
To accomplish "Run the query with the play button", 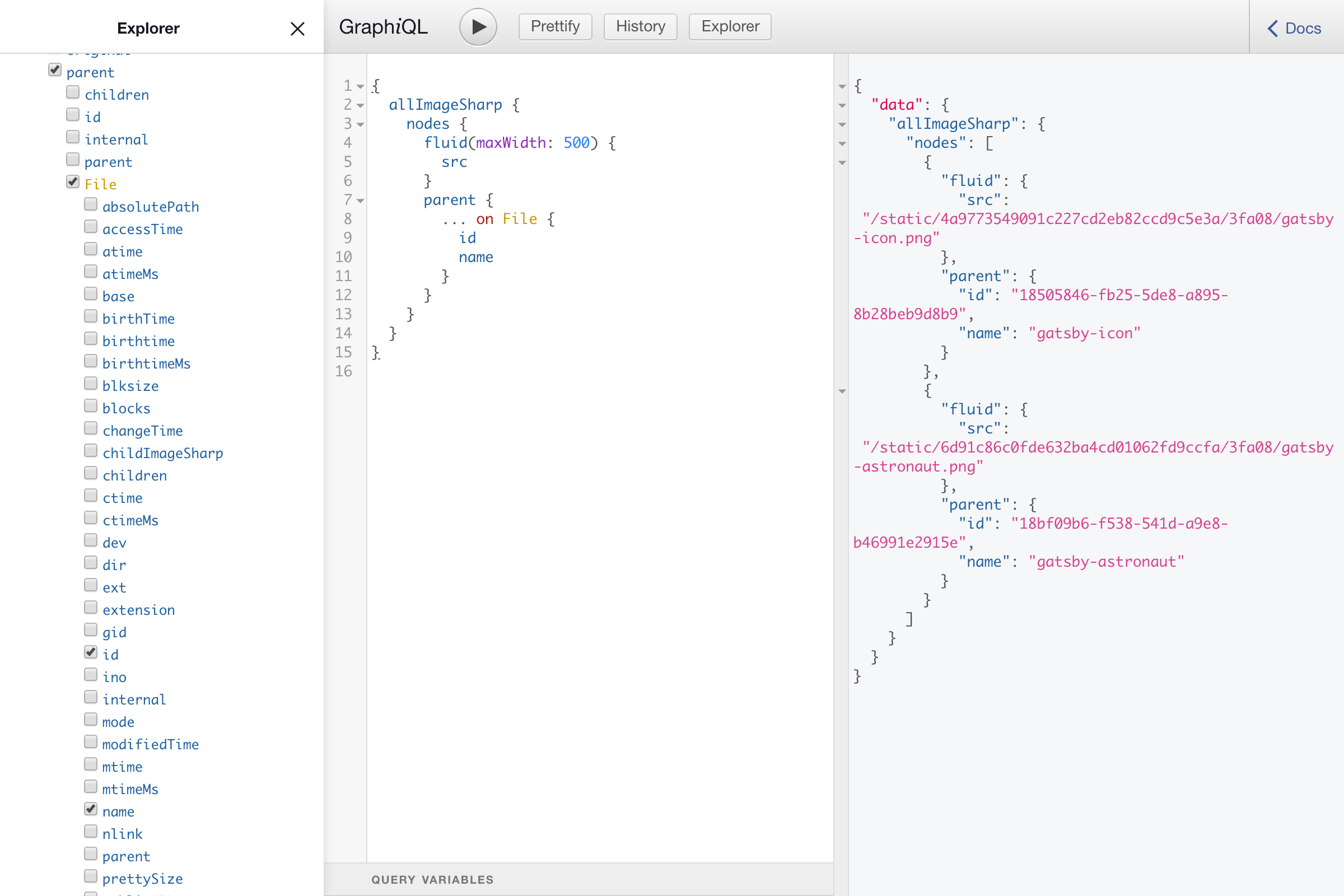I will [478, 27].
